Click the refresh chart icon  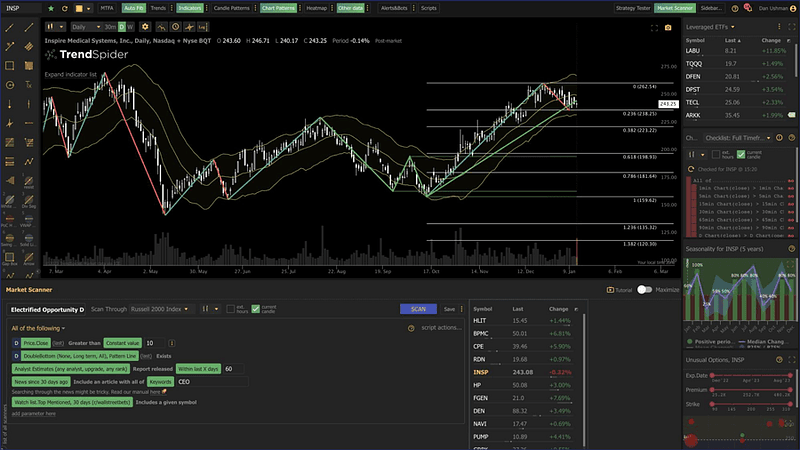click(x=65, y=8)
